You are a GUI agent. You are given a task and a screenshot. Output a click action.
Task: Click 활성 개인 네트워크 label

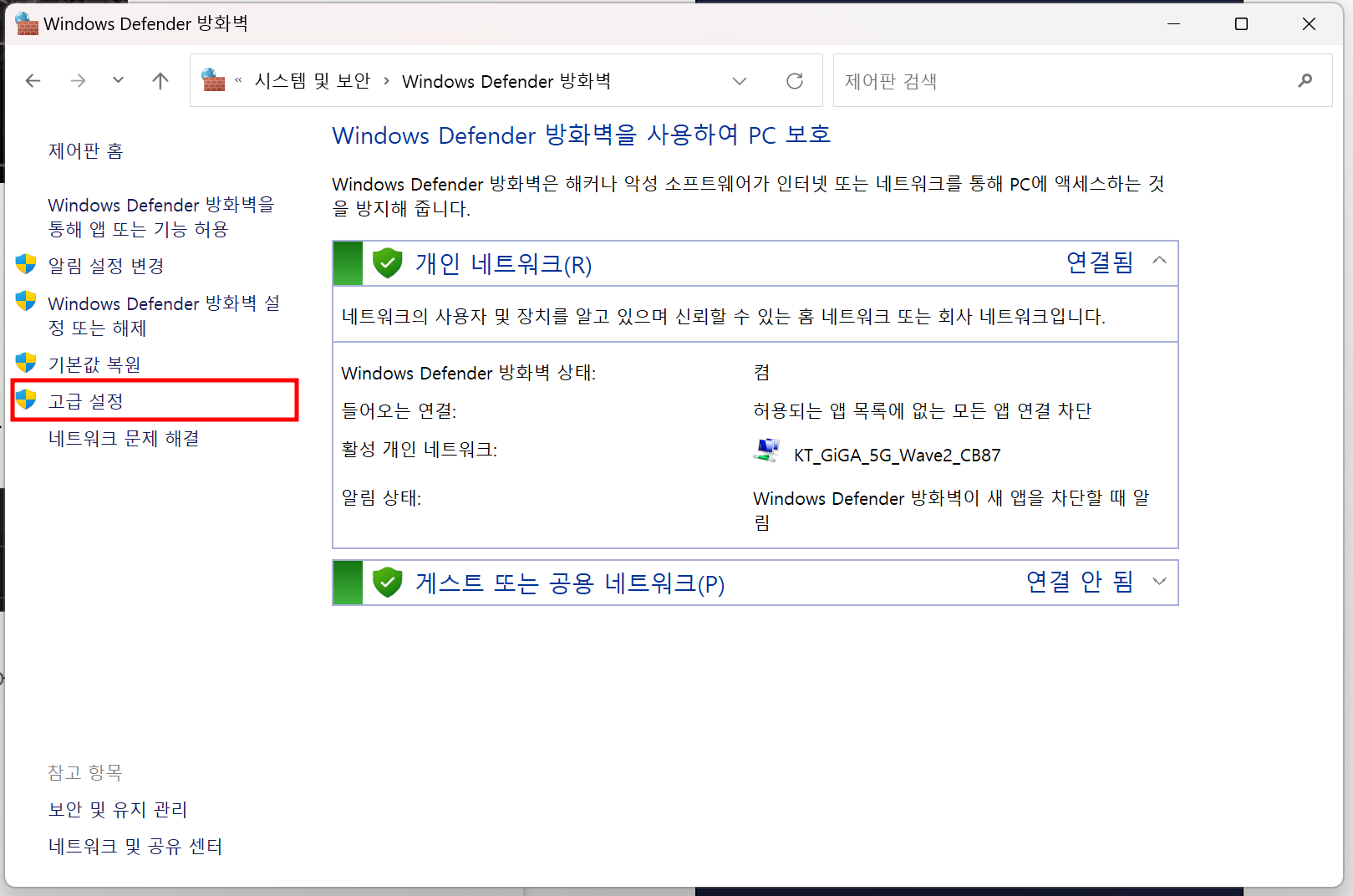(x=420, y=450)
